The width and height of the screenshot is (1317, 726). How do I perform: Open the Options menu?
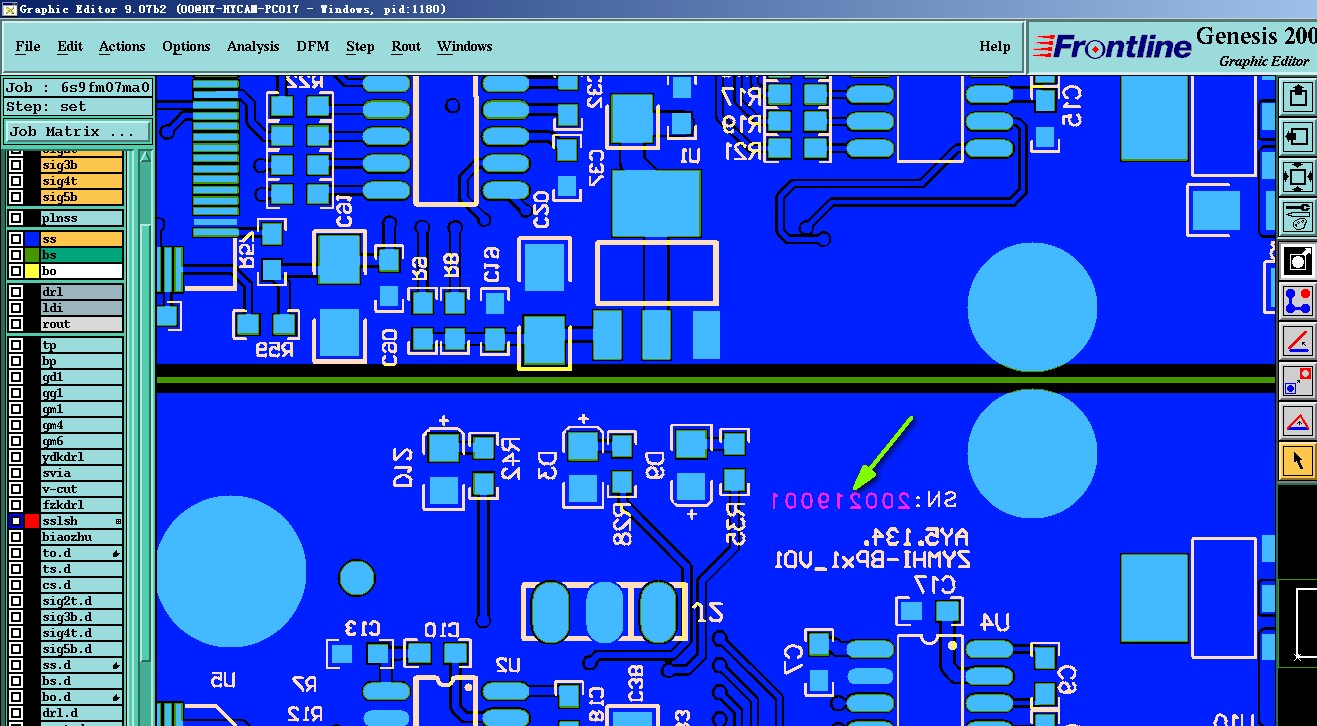[x=186, y=46]
